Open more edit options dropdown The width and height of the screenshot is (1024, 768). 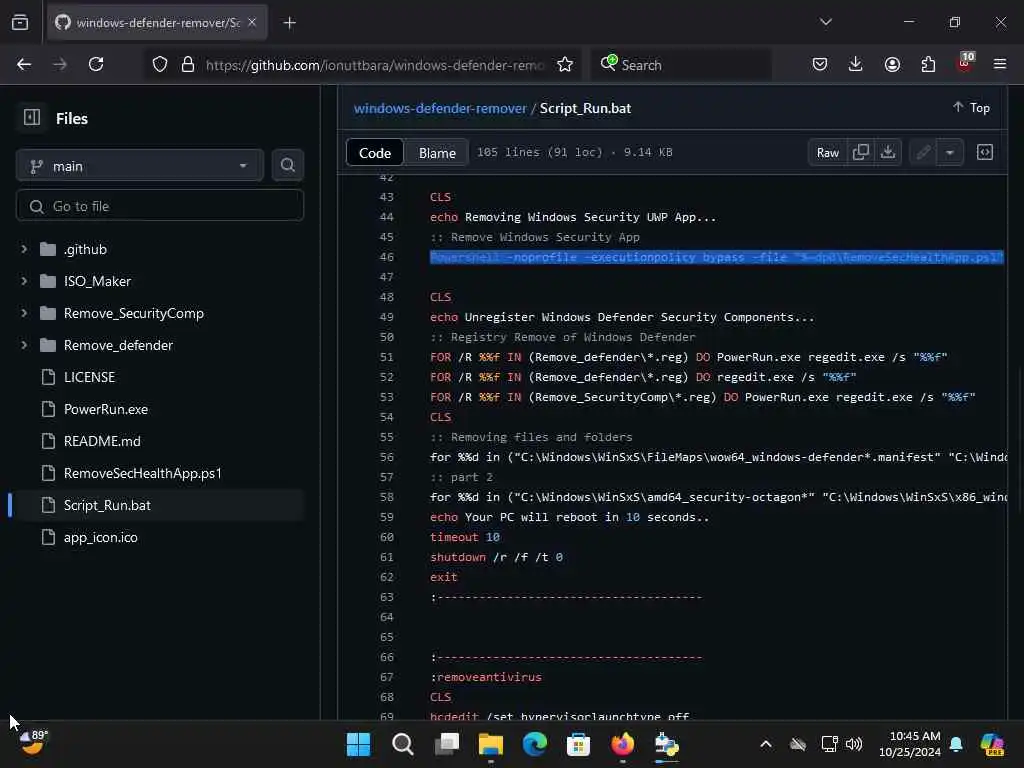[950, 152]
